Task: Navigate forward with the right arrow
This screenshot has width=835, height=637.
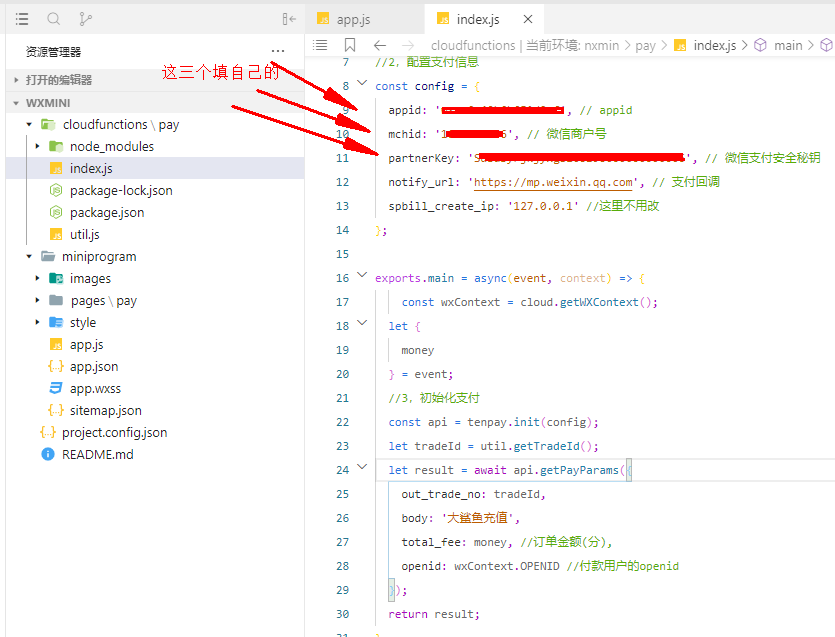Action: [407, 45]
